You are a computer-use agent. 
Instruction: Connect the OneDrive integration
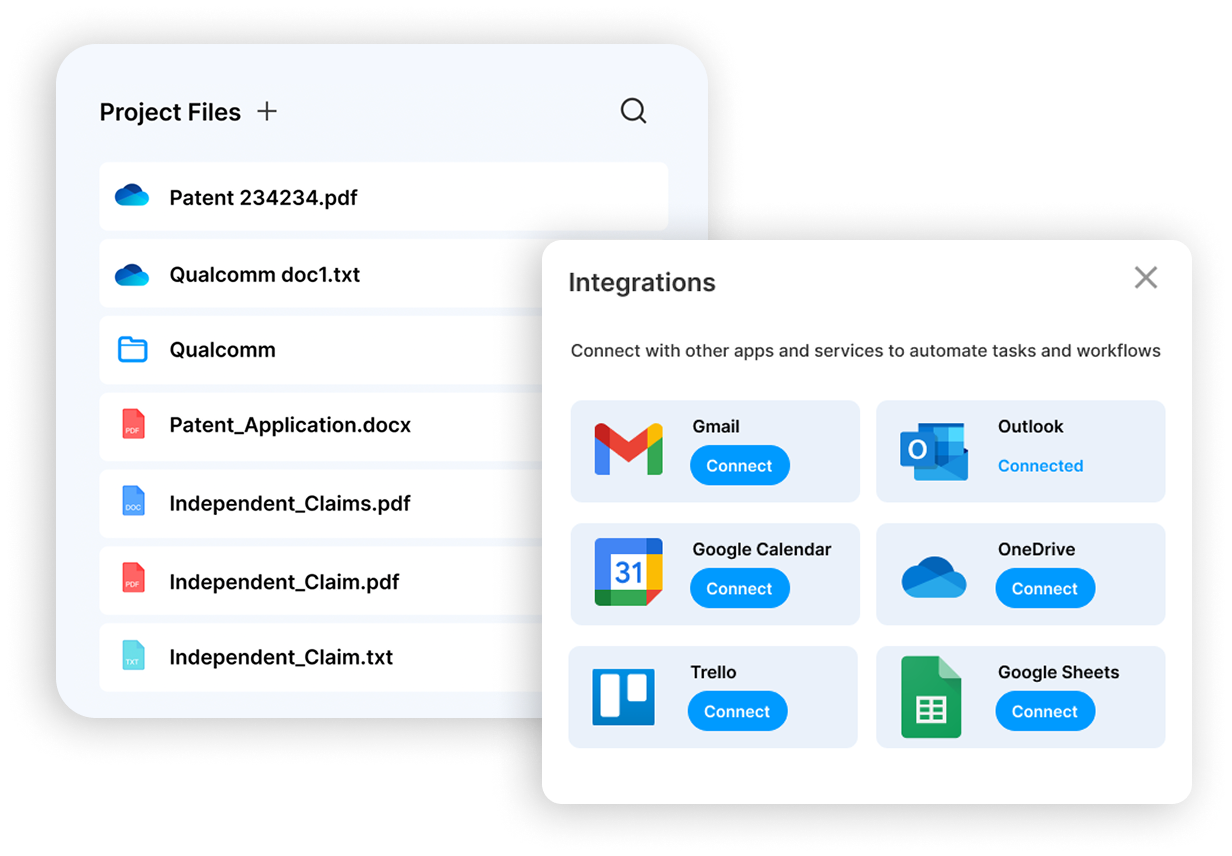coord(1045,589)
